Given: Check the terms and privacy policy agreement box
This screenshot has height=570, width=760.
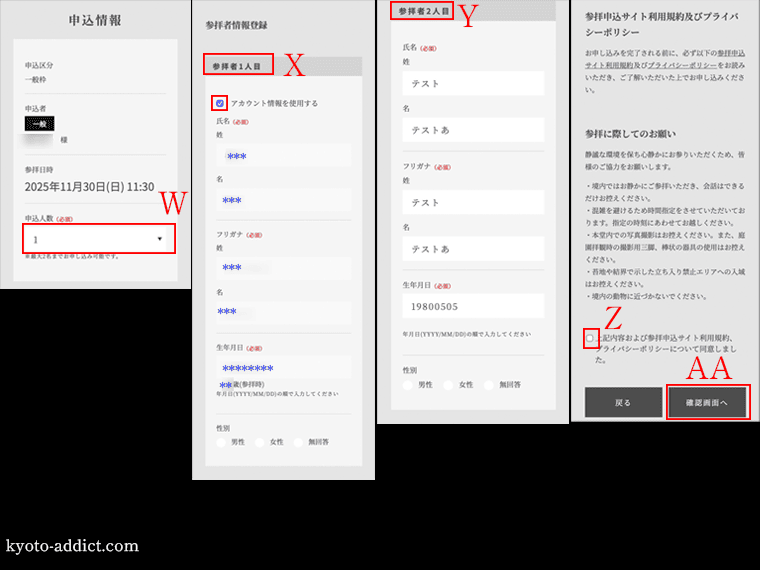Looking at the screenshot, I should (591, 339).
